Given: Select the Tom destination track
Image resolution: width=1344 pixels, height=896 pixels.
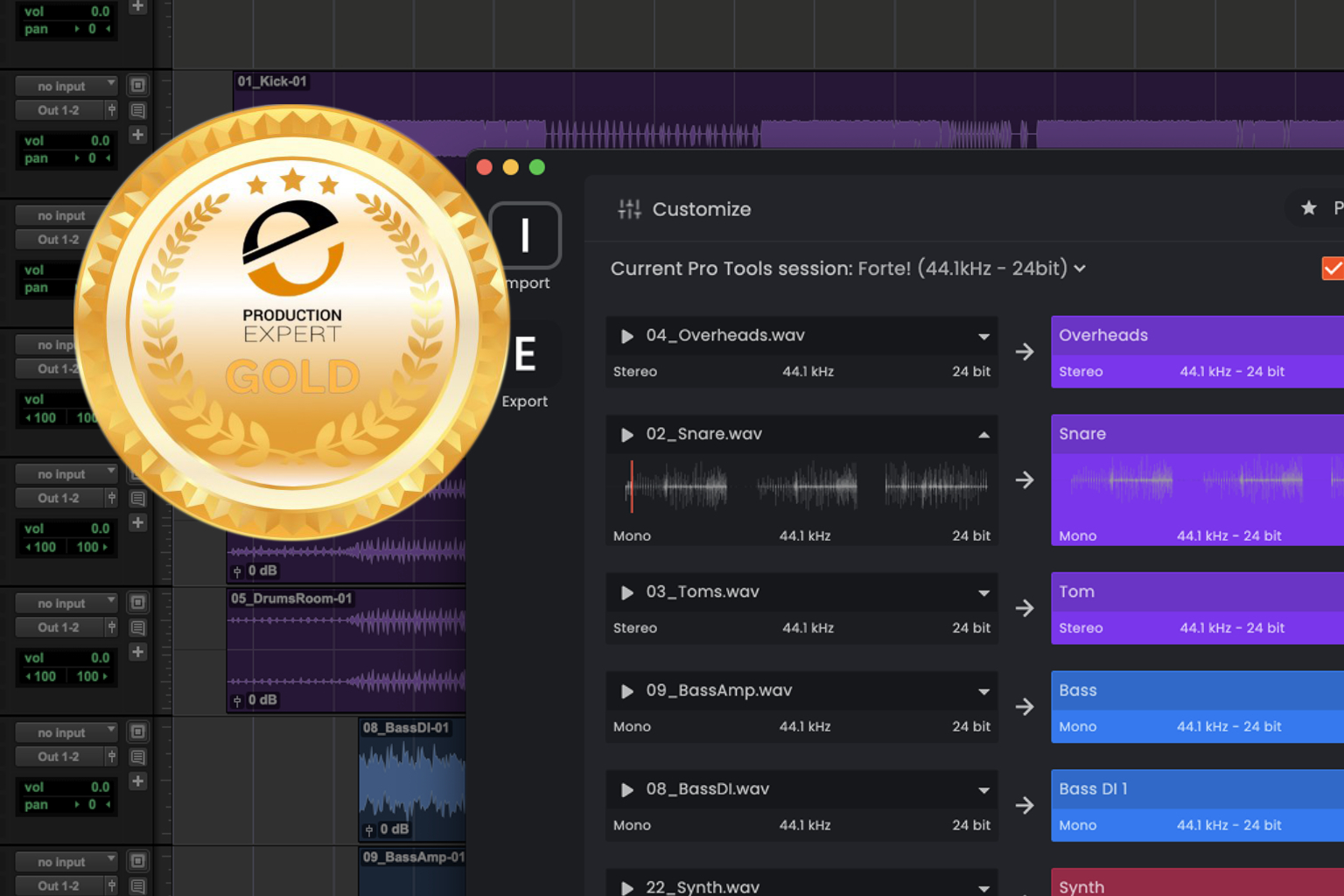Looking at the screenshot, I should pyautogui.click(x=1197, y=608).
